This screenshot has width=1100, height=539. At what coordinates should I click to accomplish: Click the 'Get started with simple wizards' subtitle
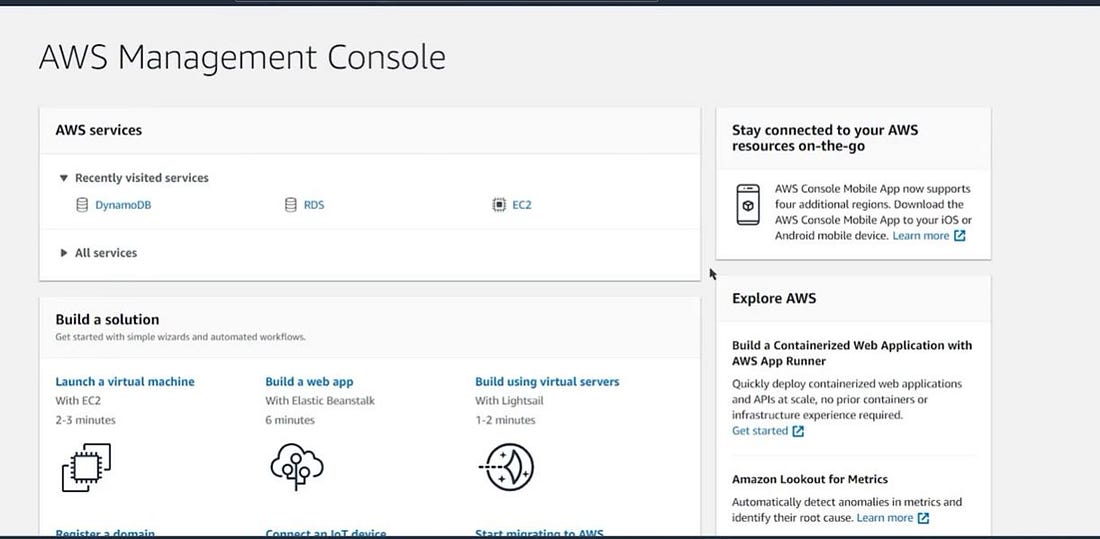click(180, 337)
